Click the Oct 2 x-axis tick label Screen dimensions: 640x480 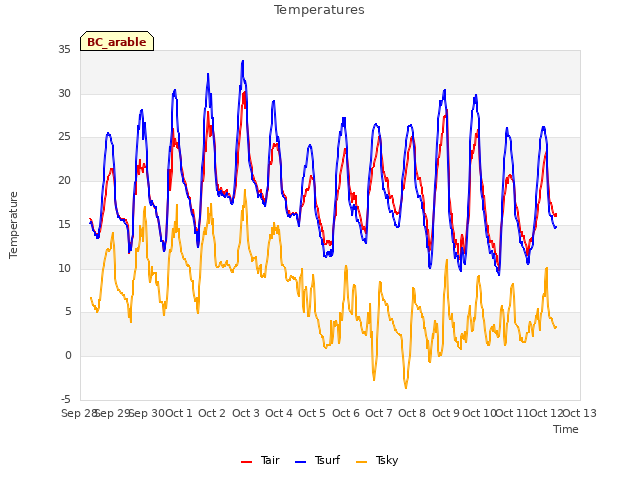click(x=212, y=413)
